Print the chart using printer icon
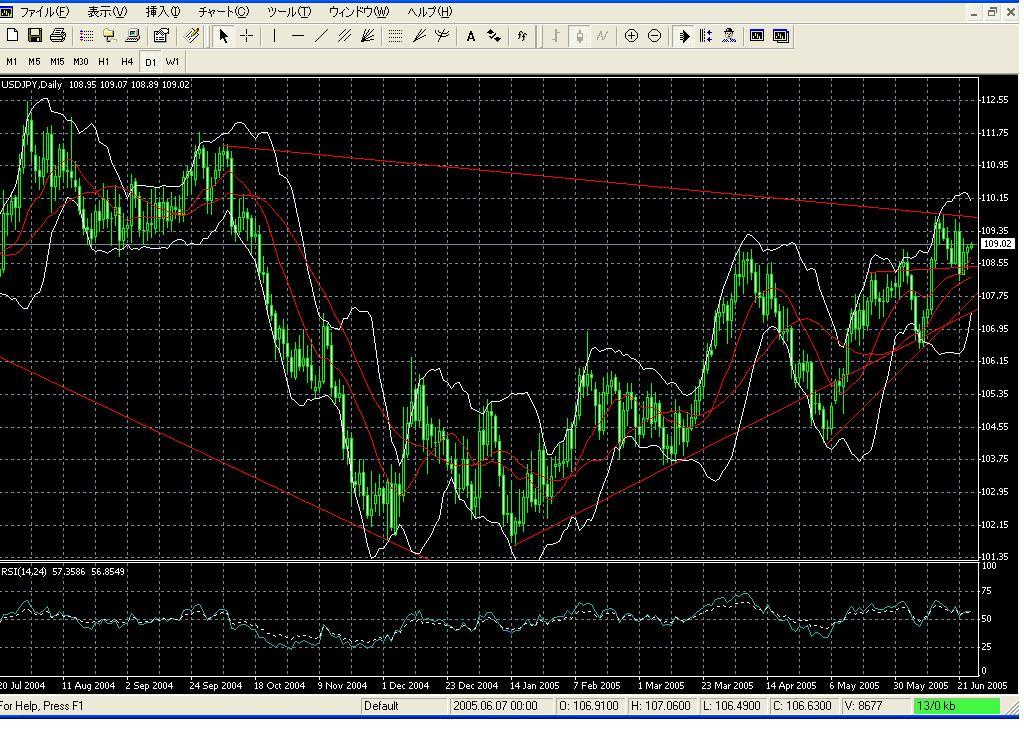Screen dimensions: 1024x733 pos(57,36)
